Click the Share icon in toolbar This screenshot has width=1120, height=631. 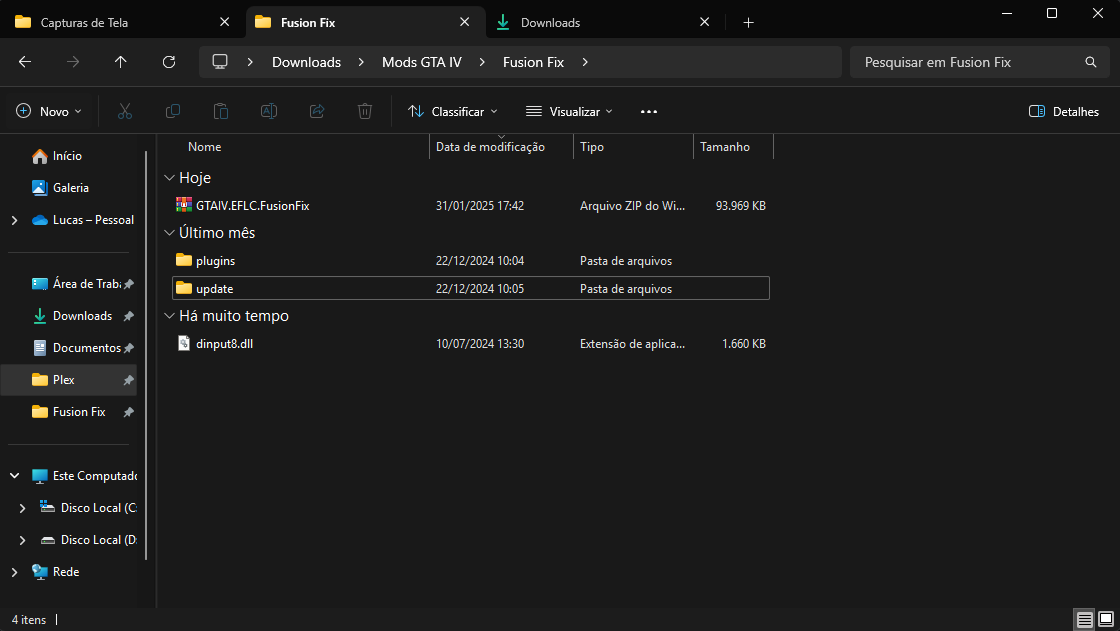317,111
